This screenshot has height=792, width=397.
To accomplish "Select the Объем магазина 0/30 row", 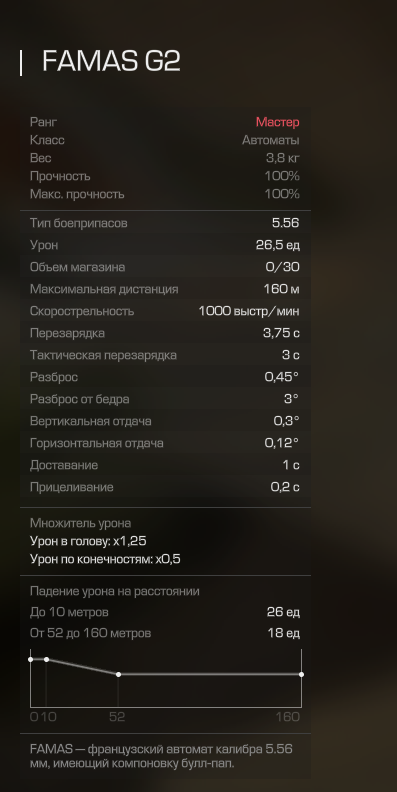I will [165, 267].
